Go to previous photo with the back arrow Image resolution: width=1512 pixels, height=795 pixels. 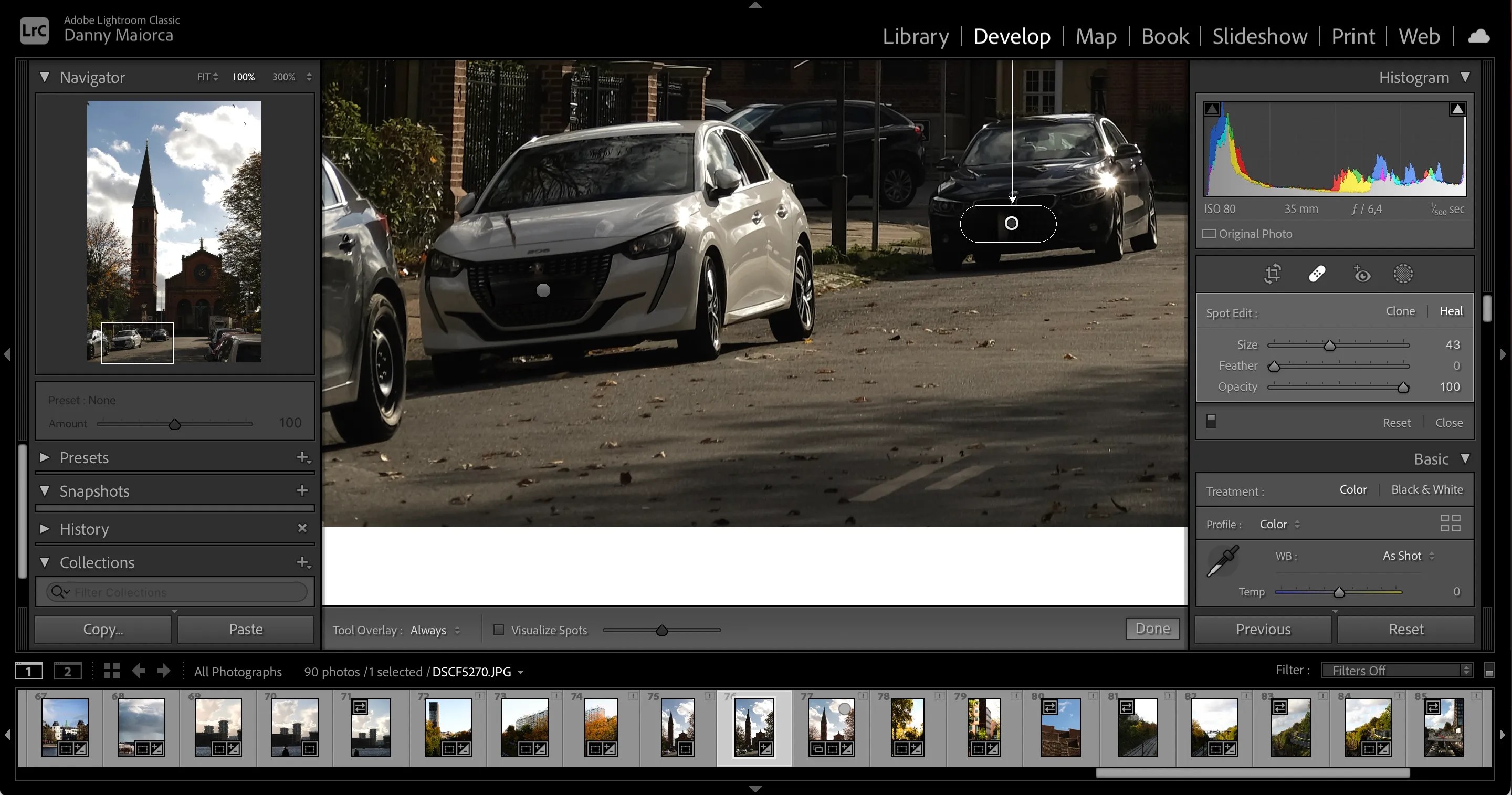(139, 671)
